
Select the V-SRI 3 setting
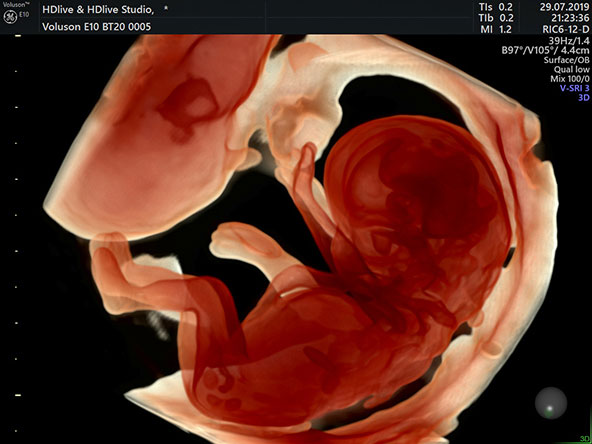[x=574, y=88]
